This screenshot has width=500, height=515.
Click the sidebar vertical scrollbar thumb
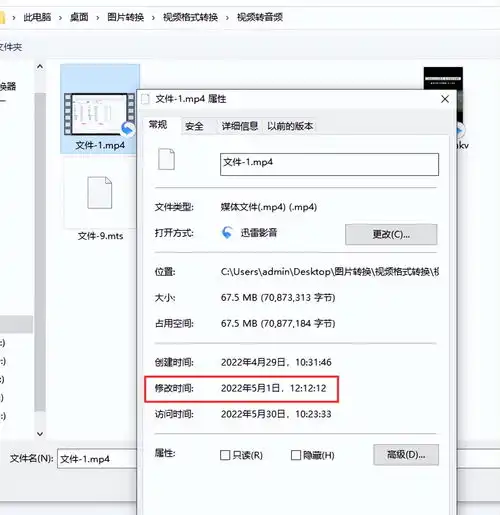point(40,252)
